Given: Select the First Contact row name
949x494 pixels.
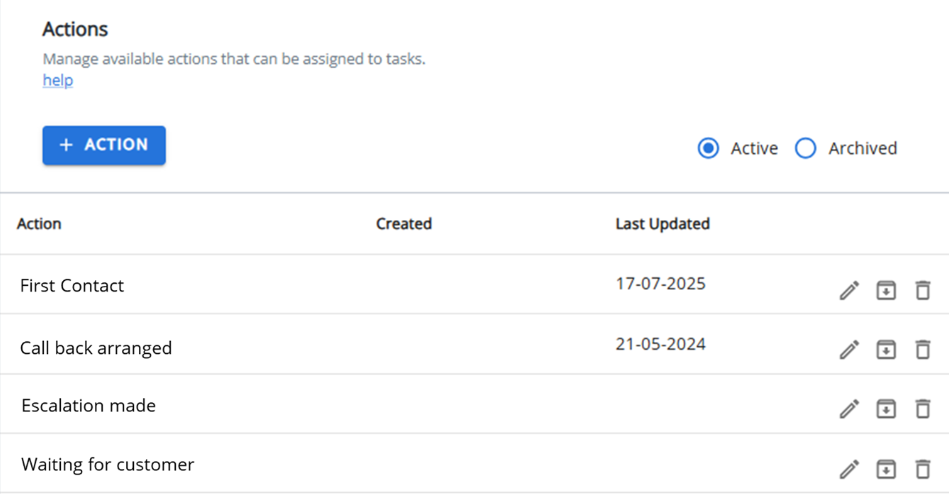Looking at the screenshot, I should tap(72, 286).
